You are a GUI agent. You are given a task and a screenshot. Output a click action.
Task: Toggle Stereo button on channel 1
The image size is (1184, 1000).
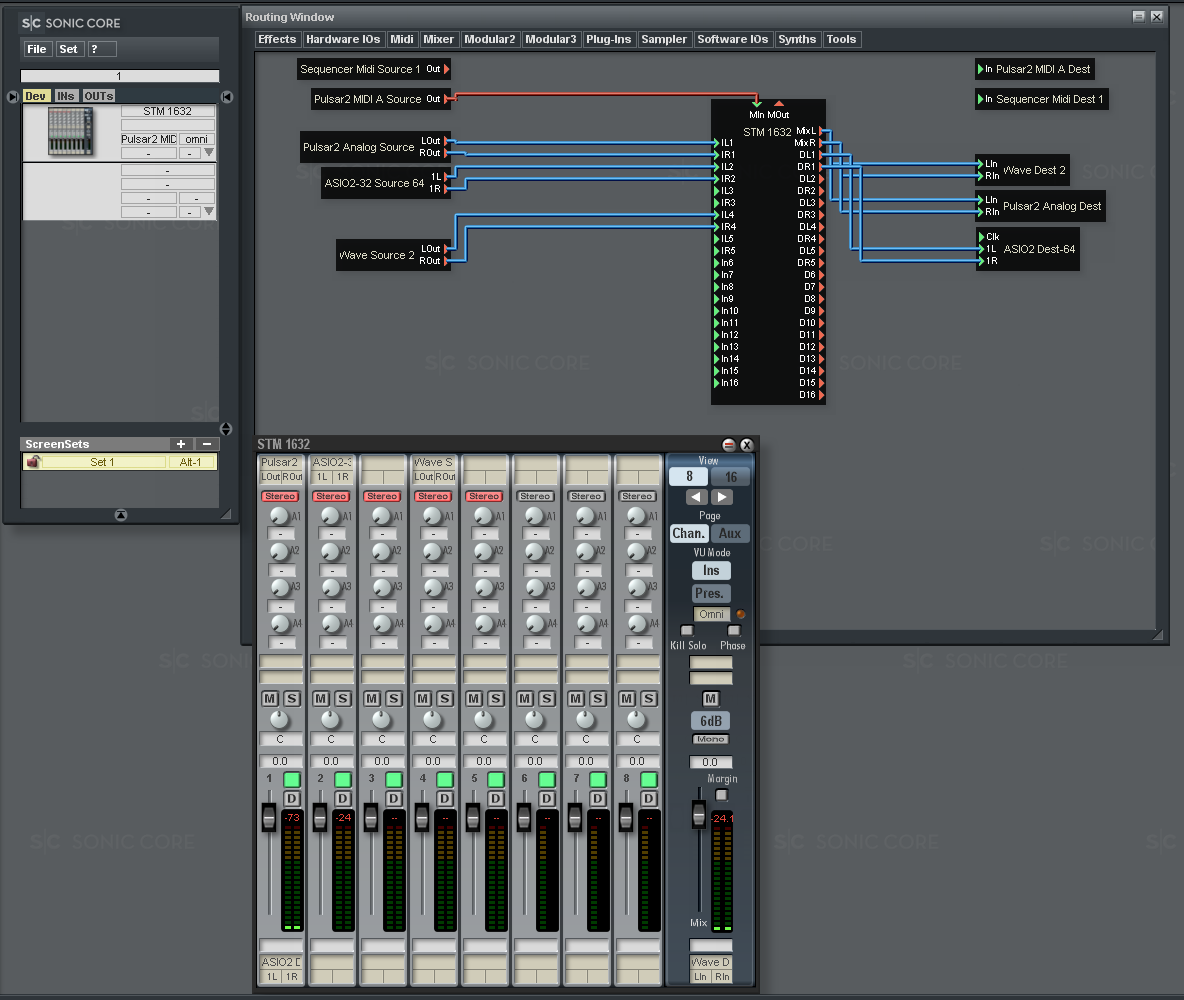coord(280,496)
